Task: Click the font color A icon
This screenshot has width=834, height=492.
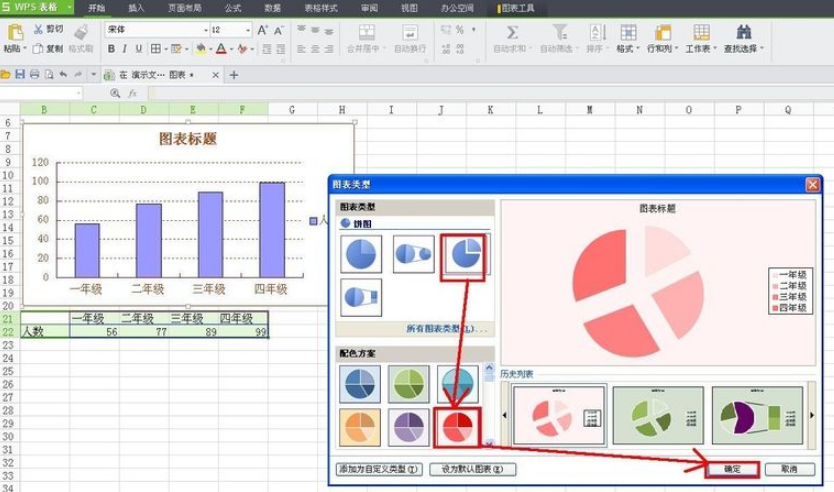Action: click(x=221, y=49)
